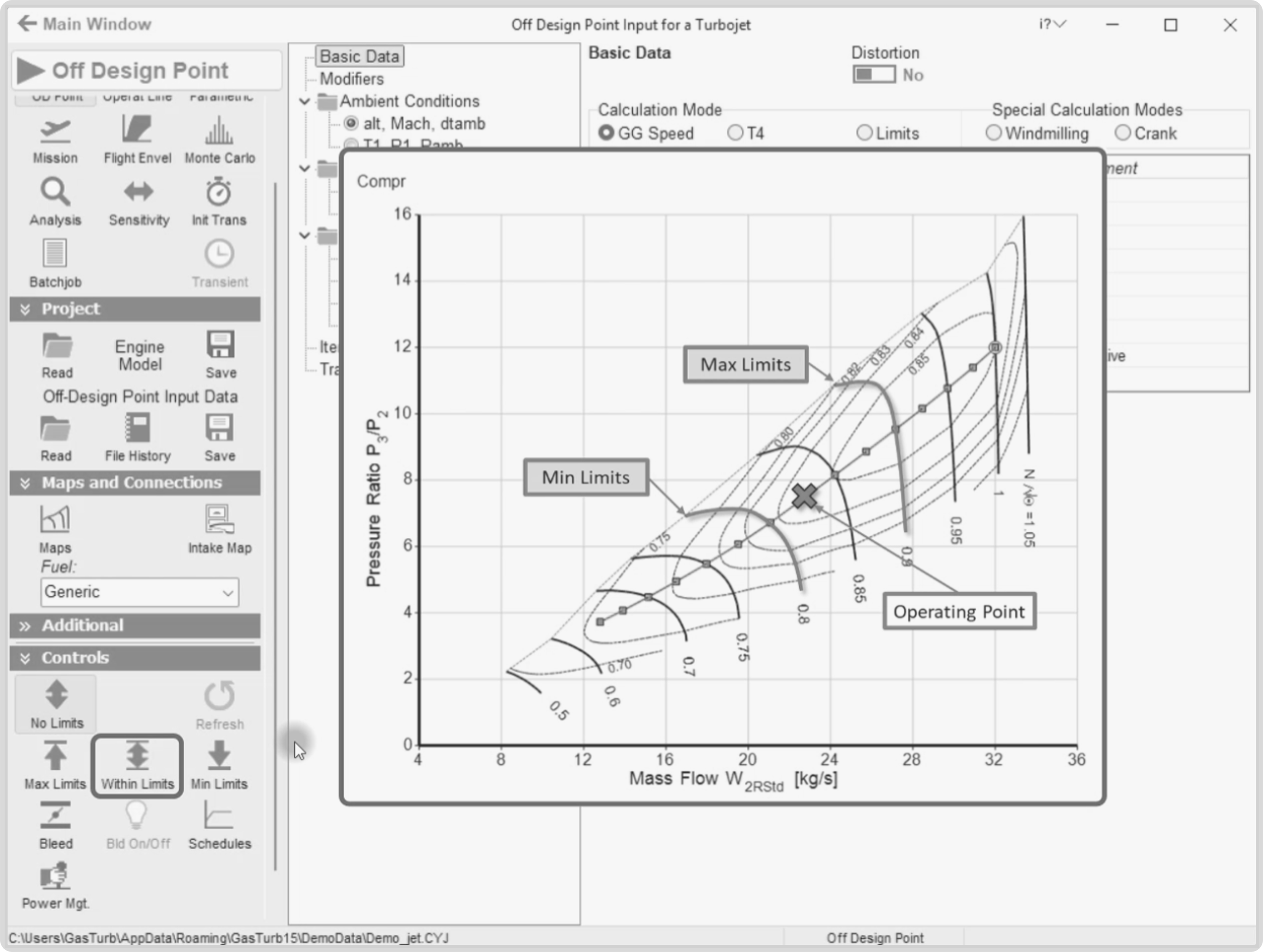Save Off-Design Point input data
The image size is (1263, 952).
click(220, 439)
